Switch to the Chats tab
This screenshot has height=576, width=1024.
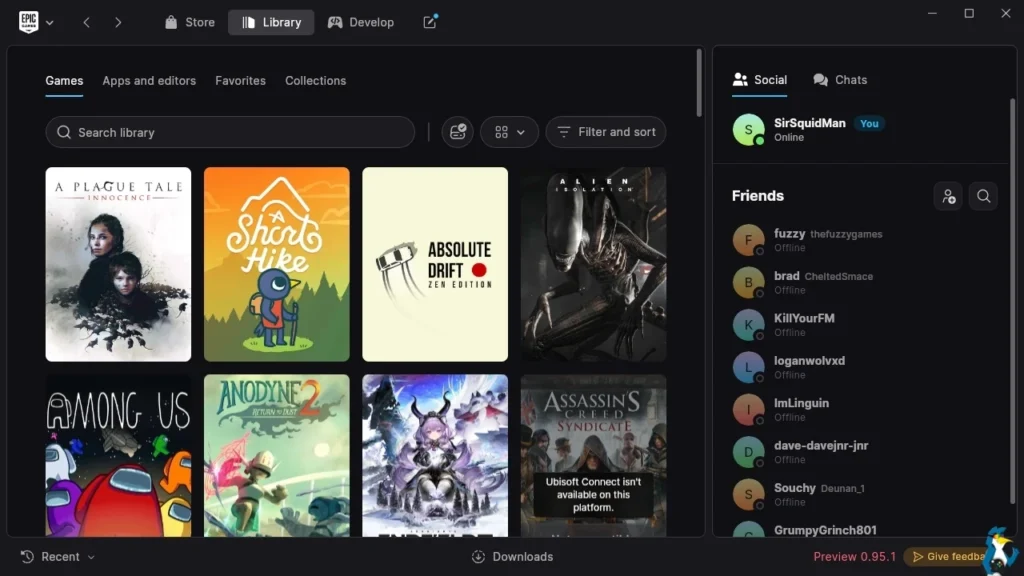pyautogui.click(x=840, y=80)
